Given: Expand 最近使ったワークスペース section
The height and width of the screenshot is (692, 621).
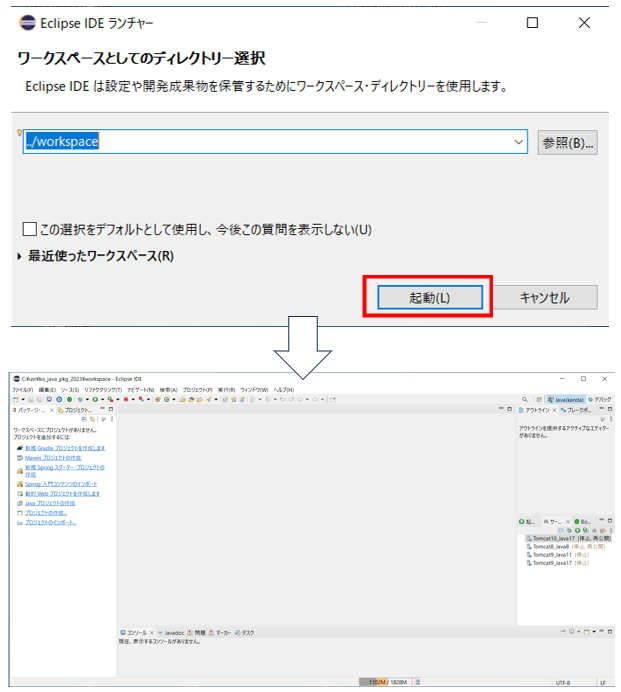Looking at the screenshot, I should [x=22, y=256].
